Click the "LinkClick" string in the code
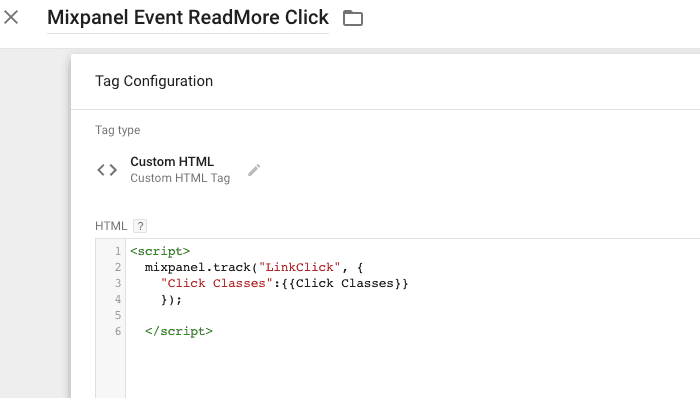 click(x=300, y=267)
